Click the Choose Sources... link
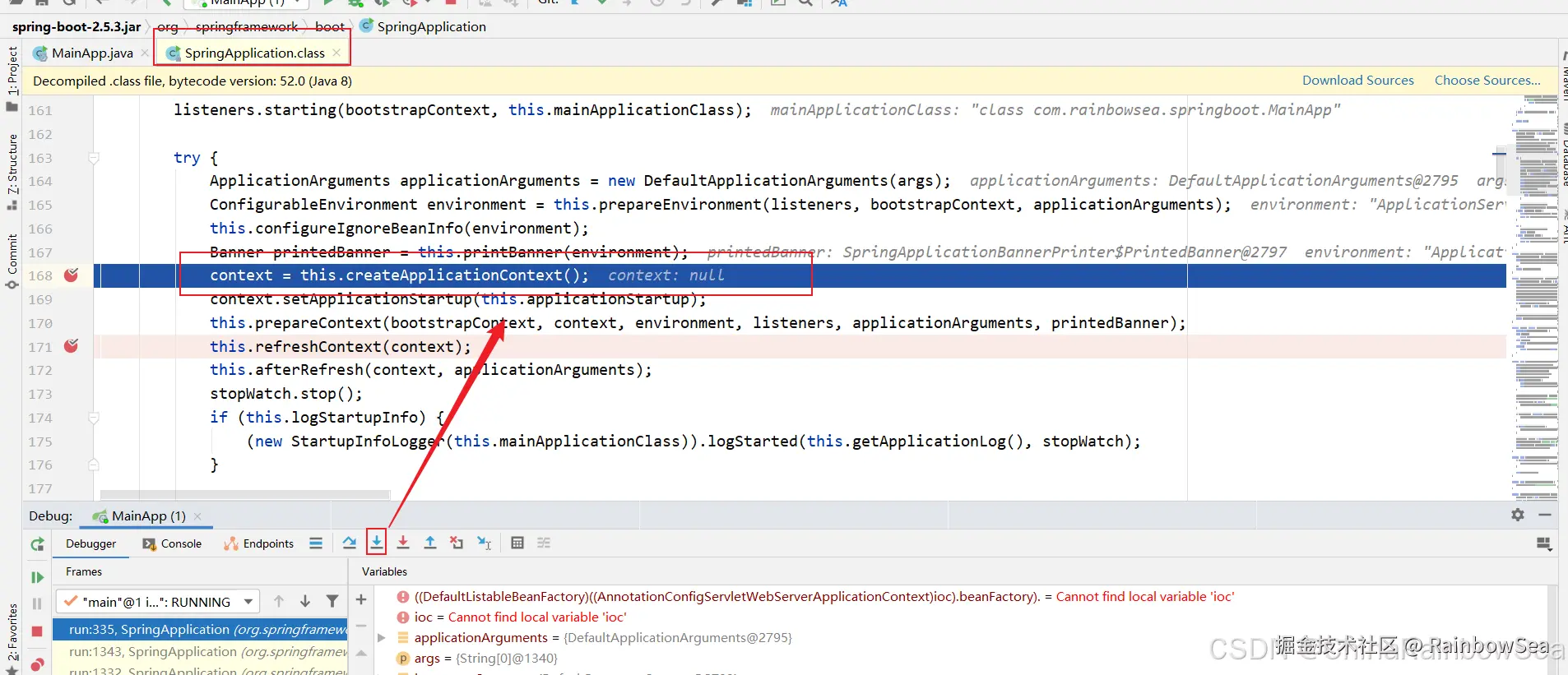This screenshot has width=1568, height=675. (1487, 81)
